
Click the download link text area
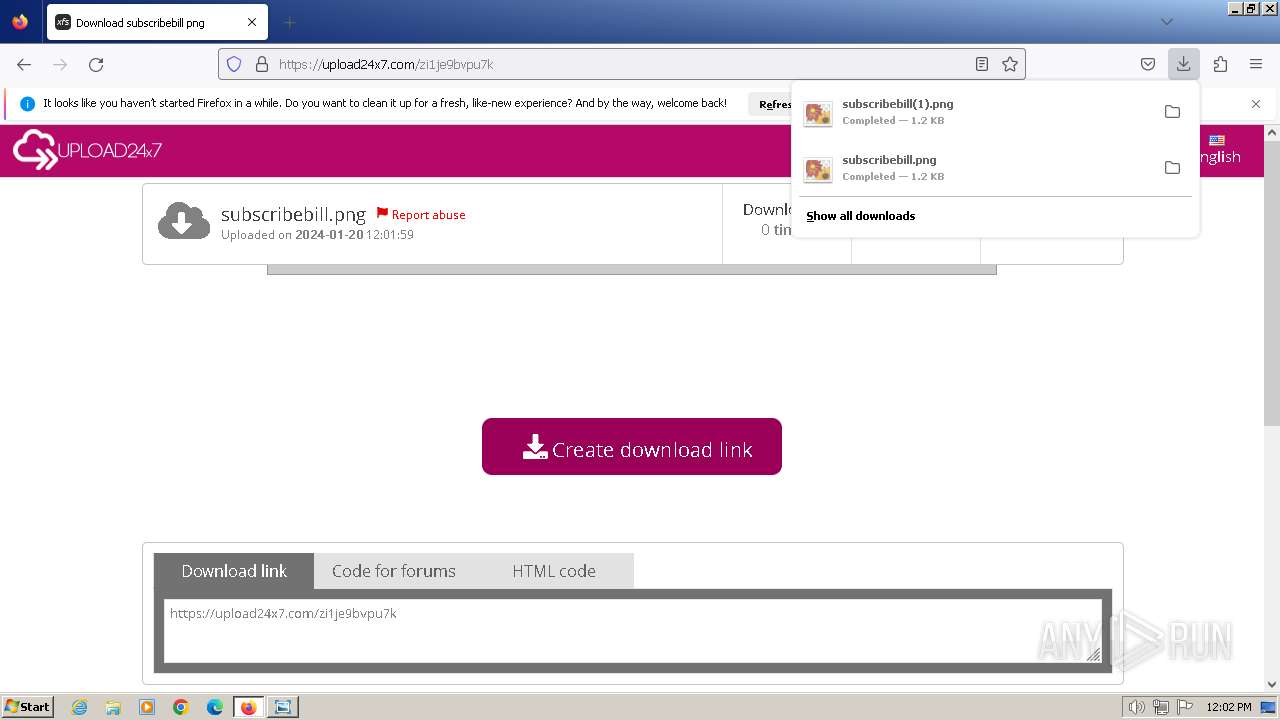633,631
